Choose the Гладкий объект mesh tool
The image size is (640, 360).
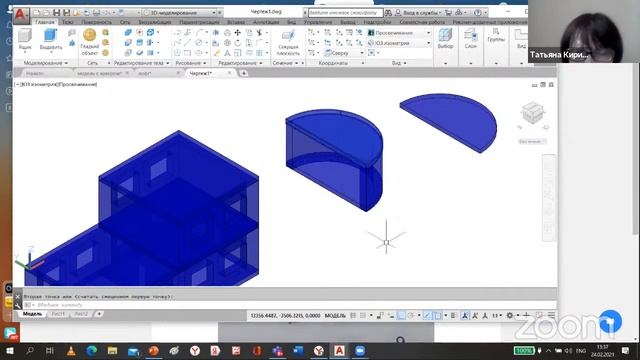89,42
